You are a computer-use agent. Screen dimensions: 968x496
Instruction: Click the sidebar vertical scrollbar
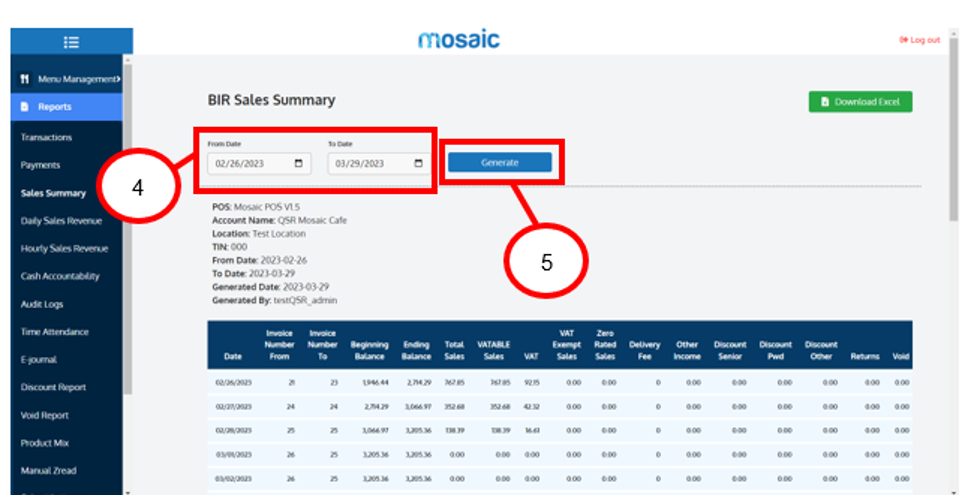[x=127, y=227]
